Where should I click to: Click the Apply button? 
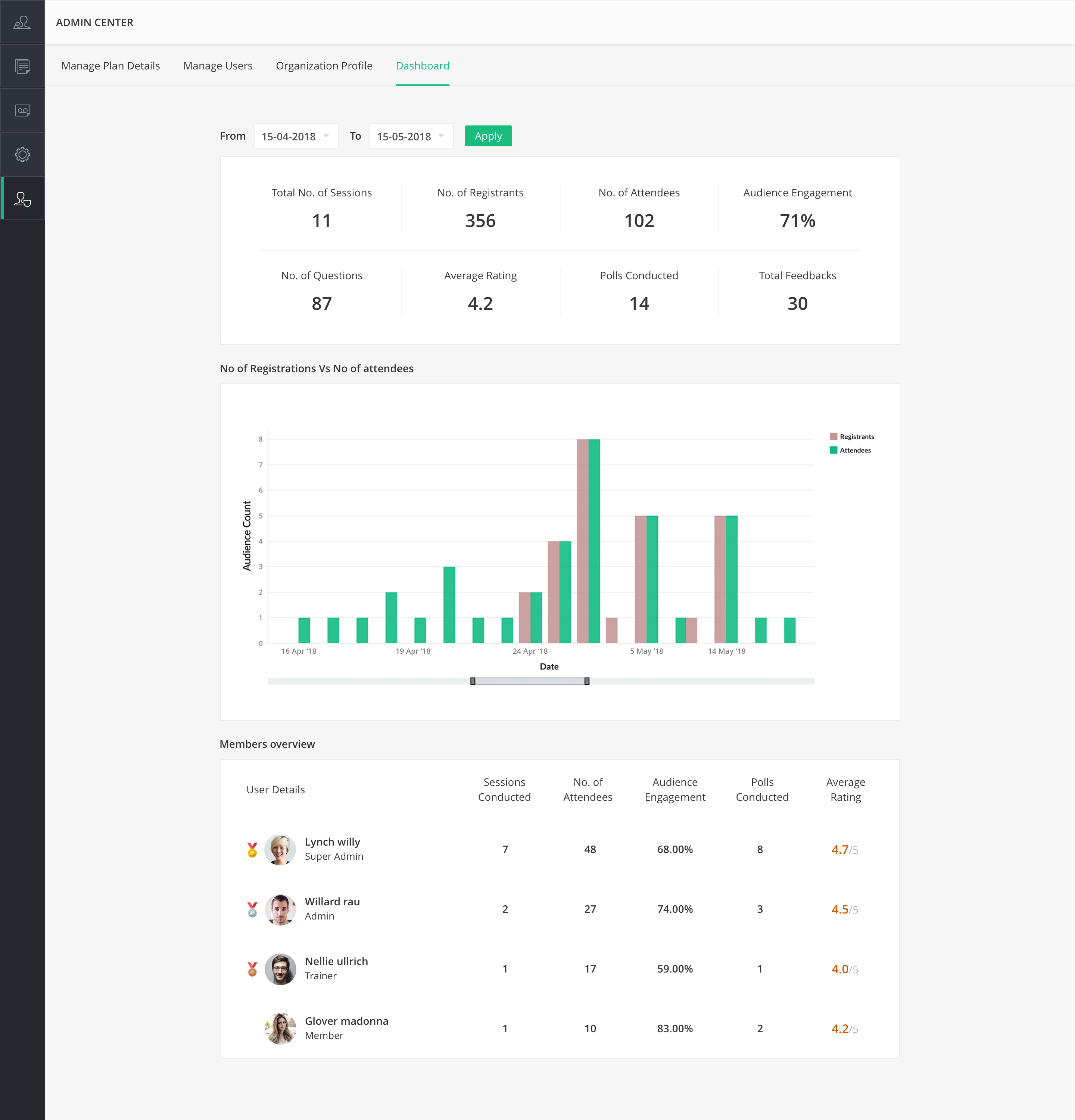[x=488, y=136]
